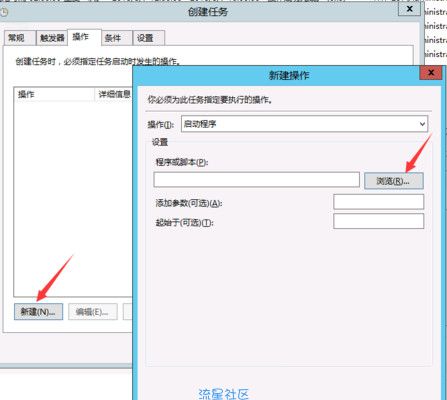This screenshot has width=447, height=400.
Task: Close the 新建操作 dialog with red X
Action: pos(431,72)
